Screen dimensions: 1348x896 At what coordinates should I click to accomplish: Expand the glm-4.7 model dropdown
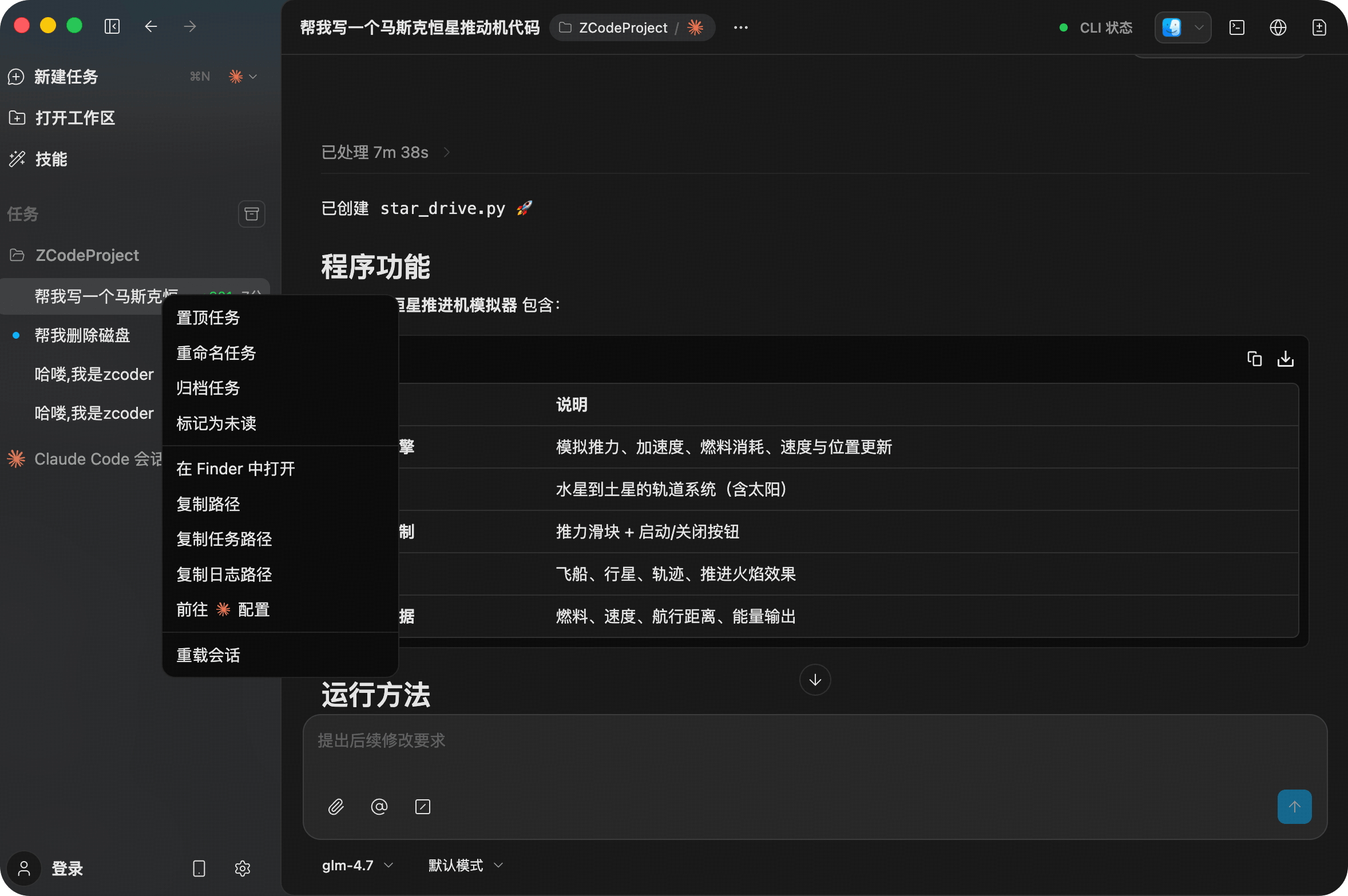358,865
